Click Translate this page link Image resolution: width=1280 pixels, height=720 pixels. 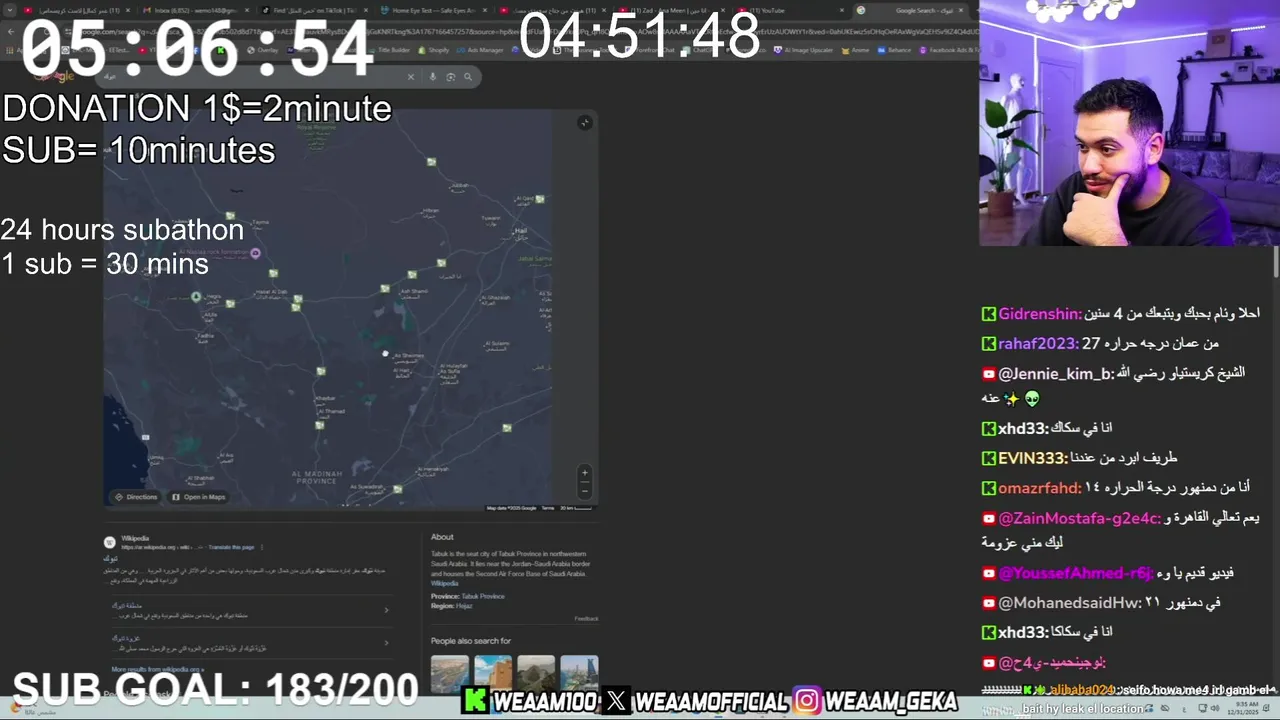[231, 547]
